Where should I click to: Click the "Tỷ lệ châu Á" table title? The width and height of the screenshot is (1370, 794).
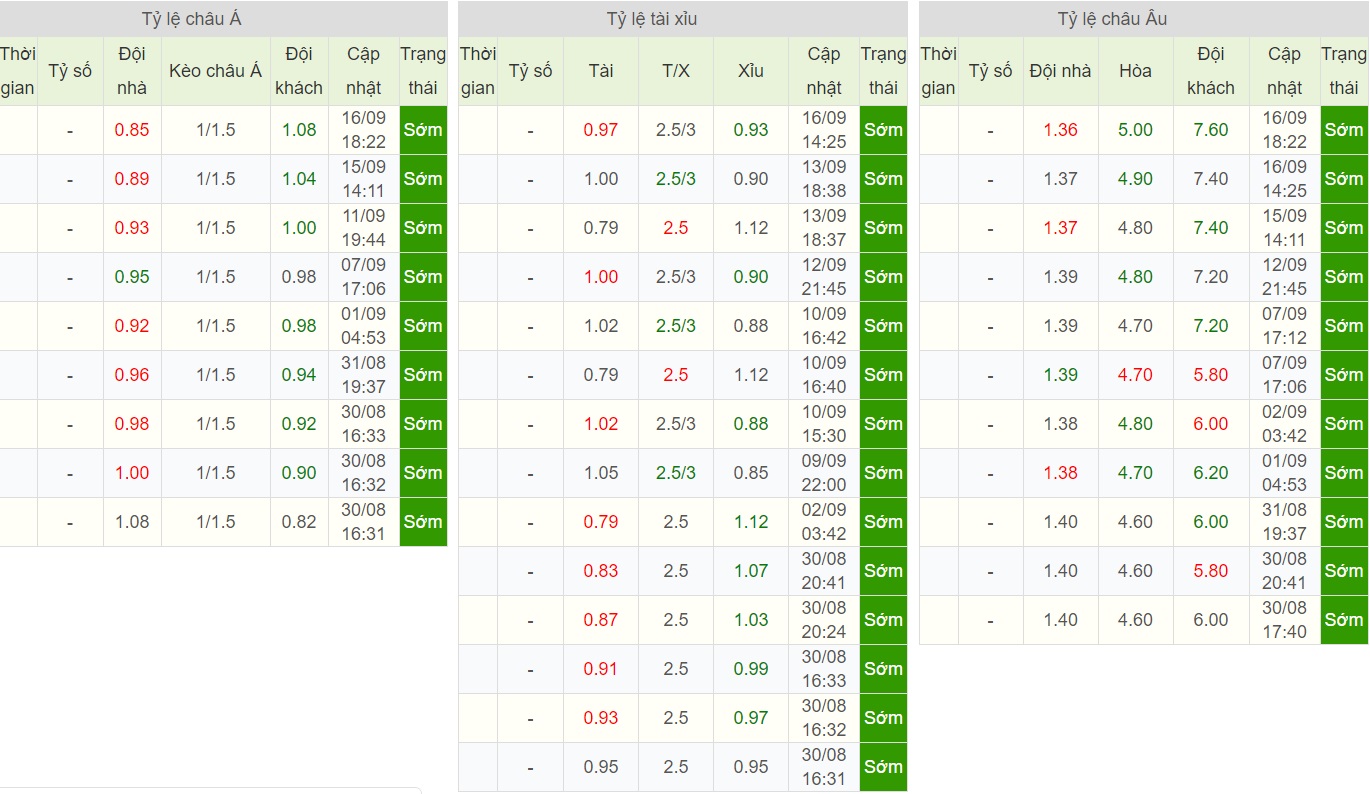(x=192, y=19)
